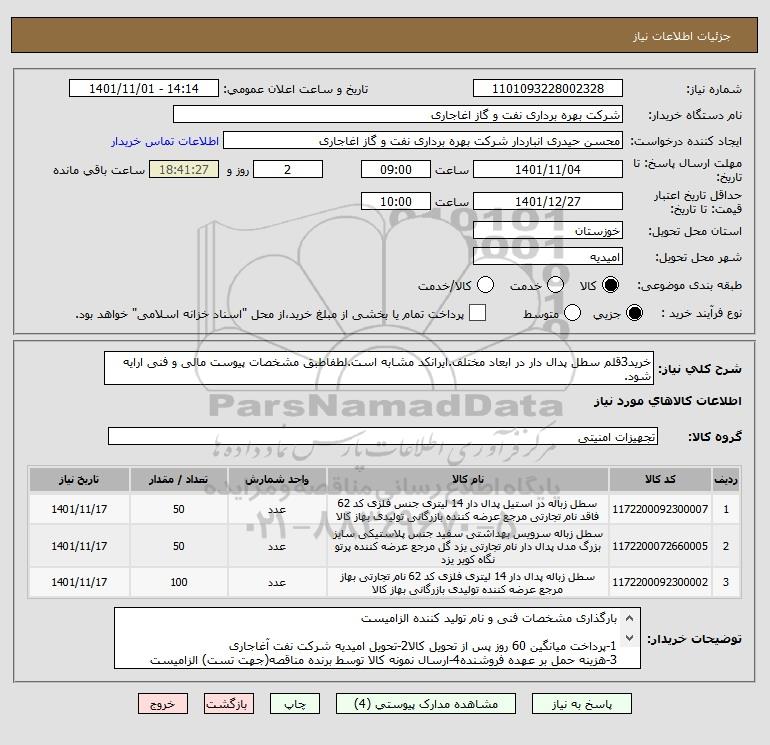Click row number 3 cell
Image resolution: width=770 pixels, height=745 pixels.
(726, 582)
